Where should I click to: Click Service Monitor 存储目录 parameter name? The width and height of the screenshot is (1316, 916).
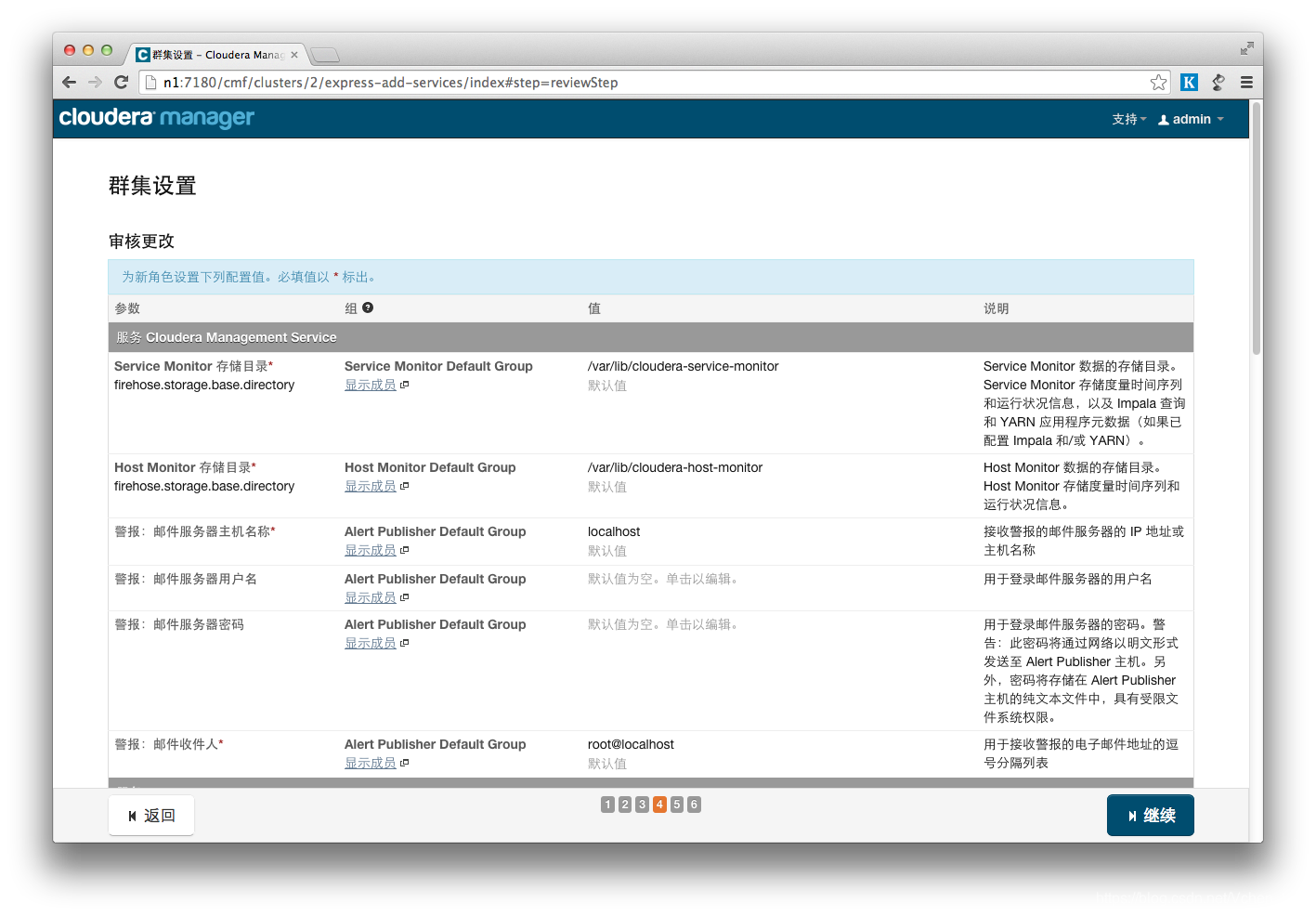click(193, 366)
